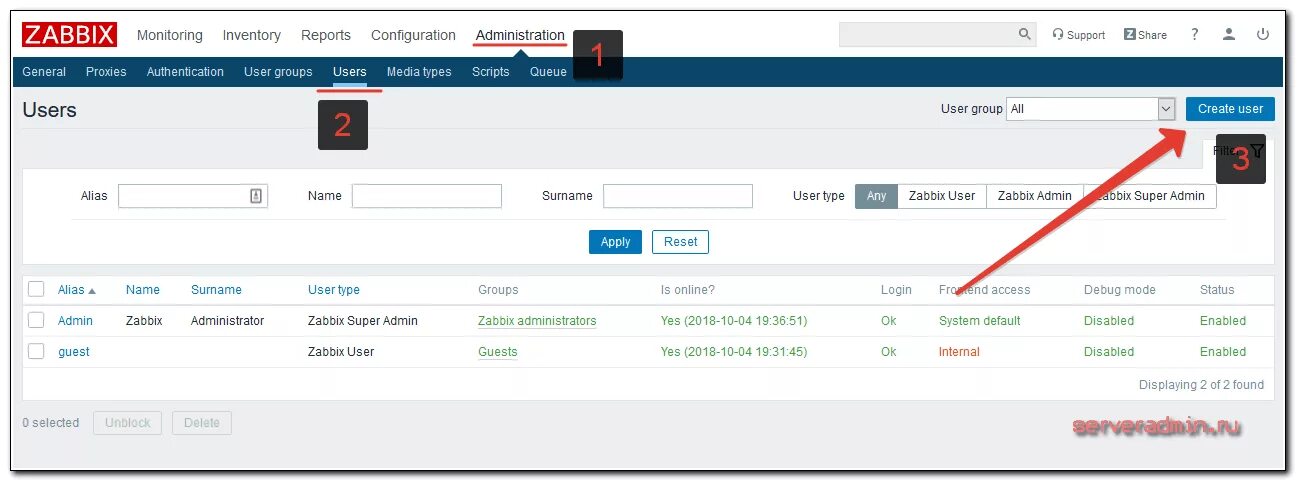This screenshot has width=1297, height=482.
Task: Click the top search input field
Action: [x=928, y=34]
